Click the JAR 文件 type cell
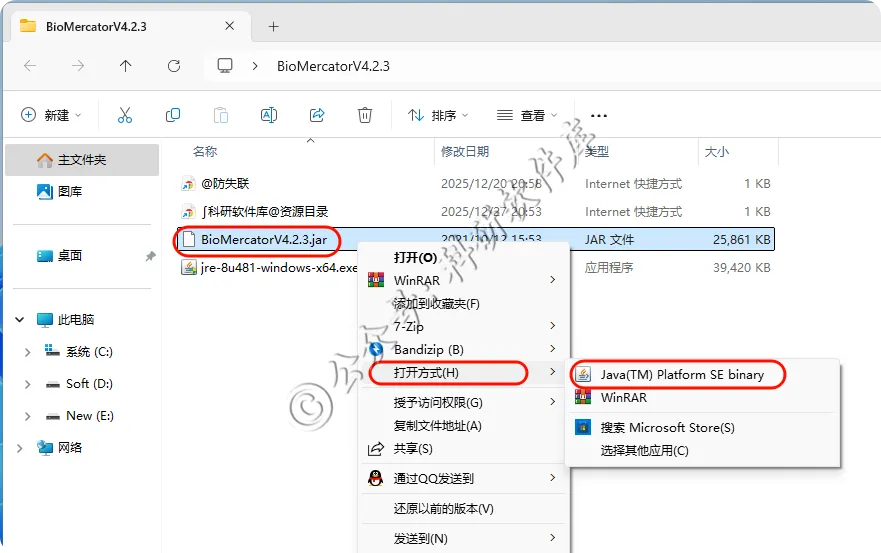The height and width of the screenshot is (553, 881). coord(609,239)
